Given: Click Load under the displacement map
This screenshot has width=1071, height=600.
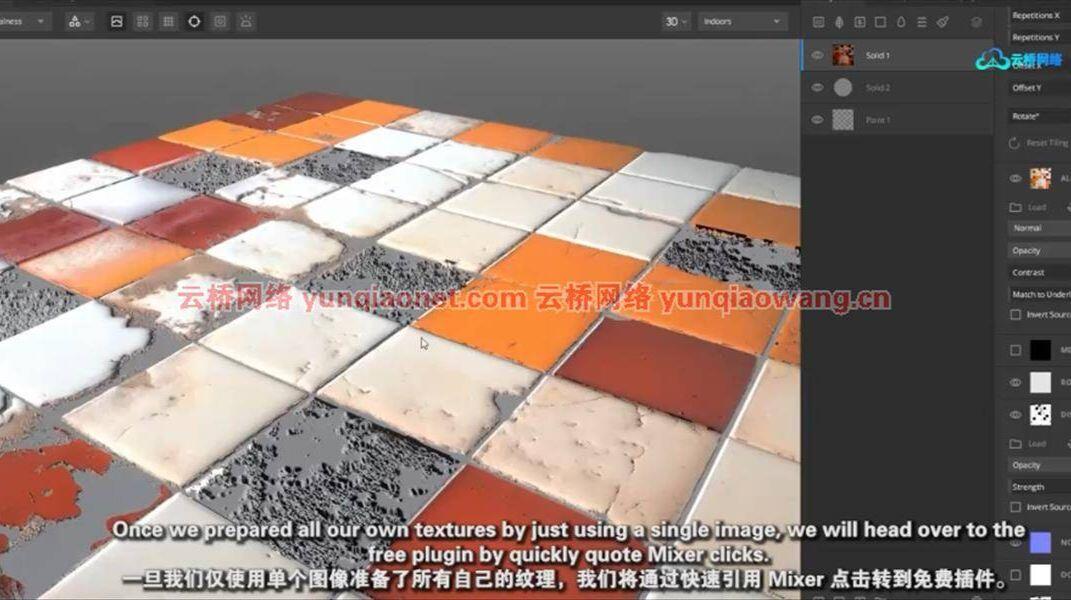Looking at the screenshot, I should (x=1029, y=444).
